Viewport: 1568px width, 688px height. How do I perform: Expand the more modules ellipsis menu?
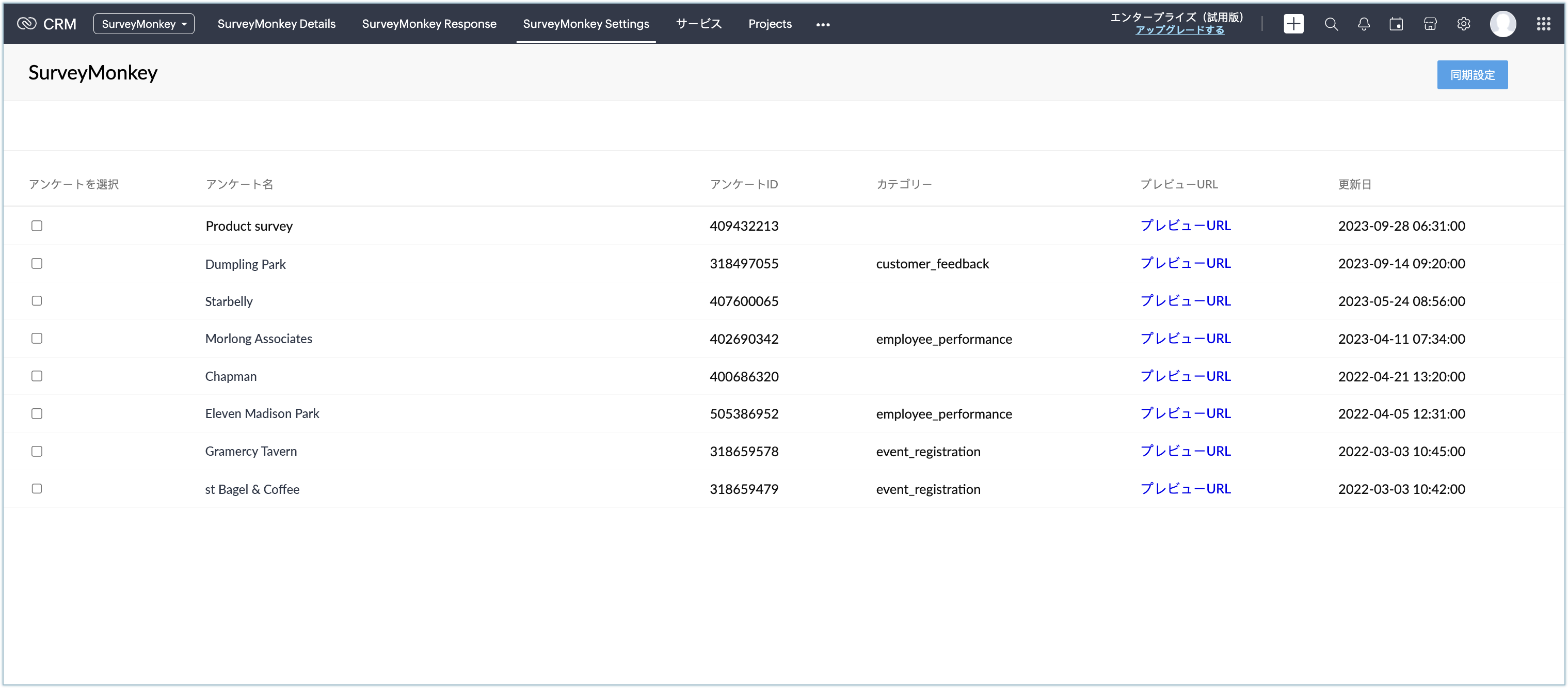[822, 24]
